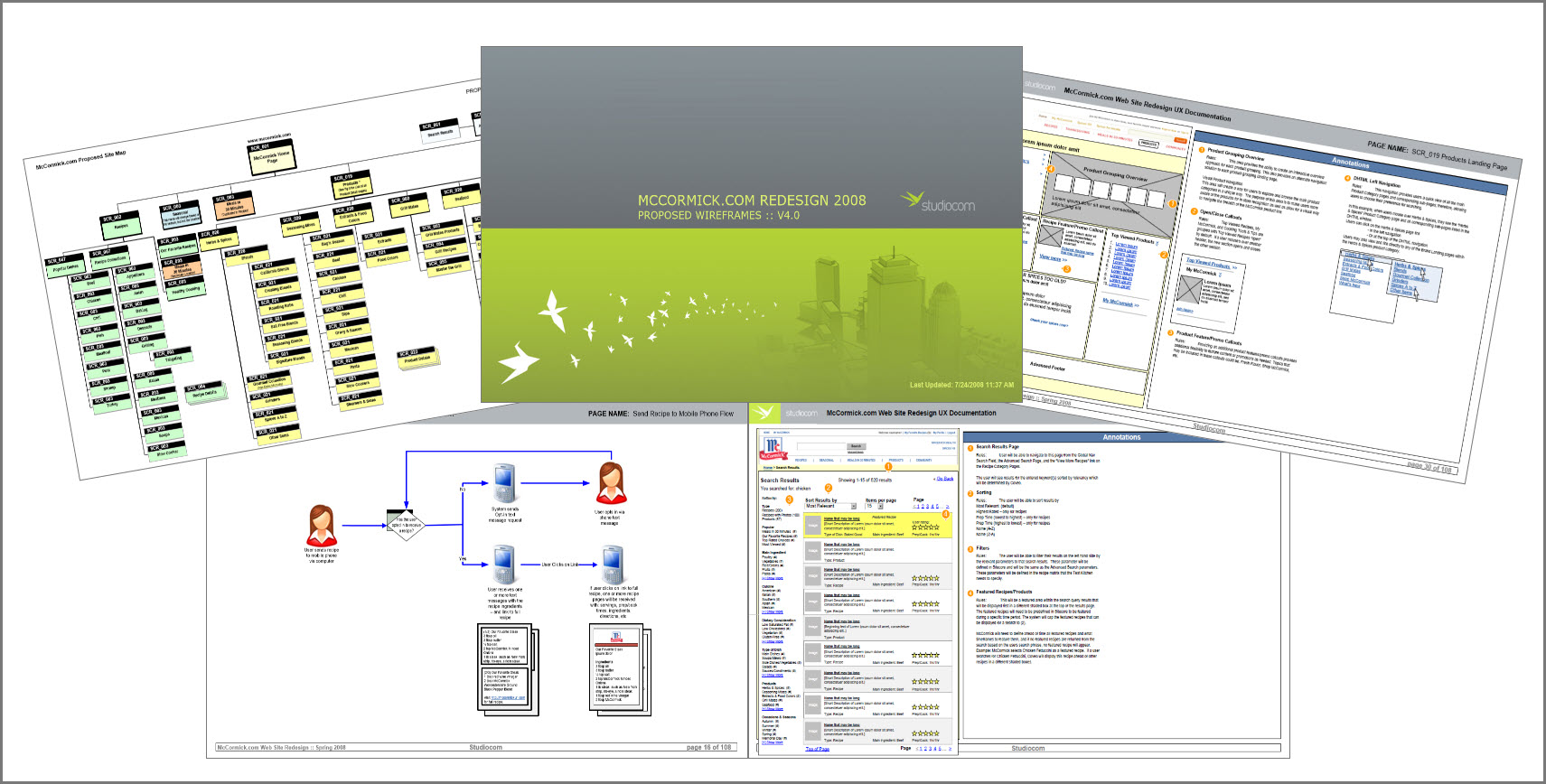Click the 'Grill Mates' box in the site map
Viewport: 1546px width, 784px height.
(408, 204)
